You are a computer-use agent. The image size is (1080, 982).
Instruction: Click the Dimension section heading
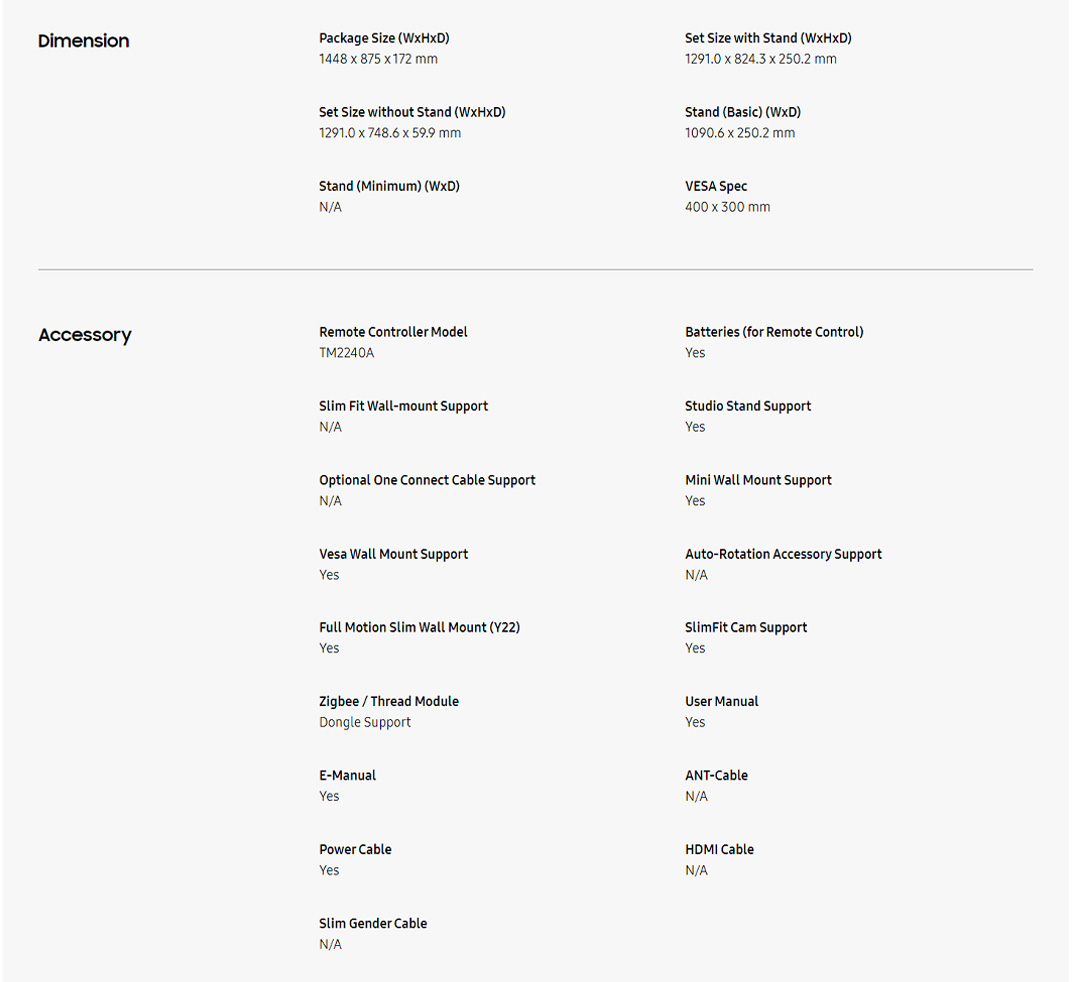click(84, 41)
